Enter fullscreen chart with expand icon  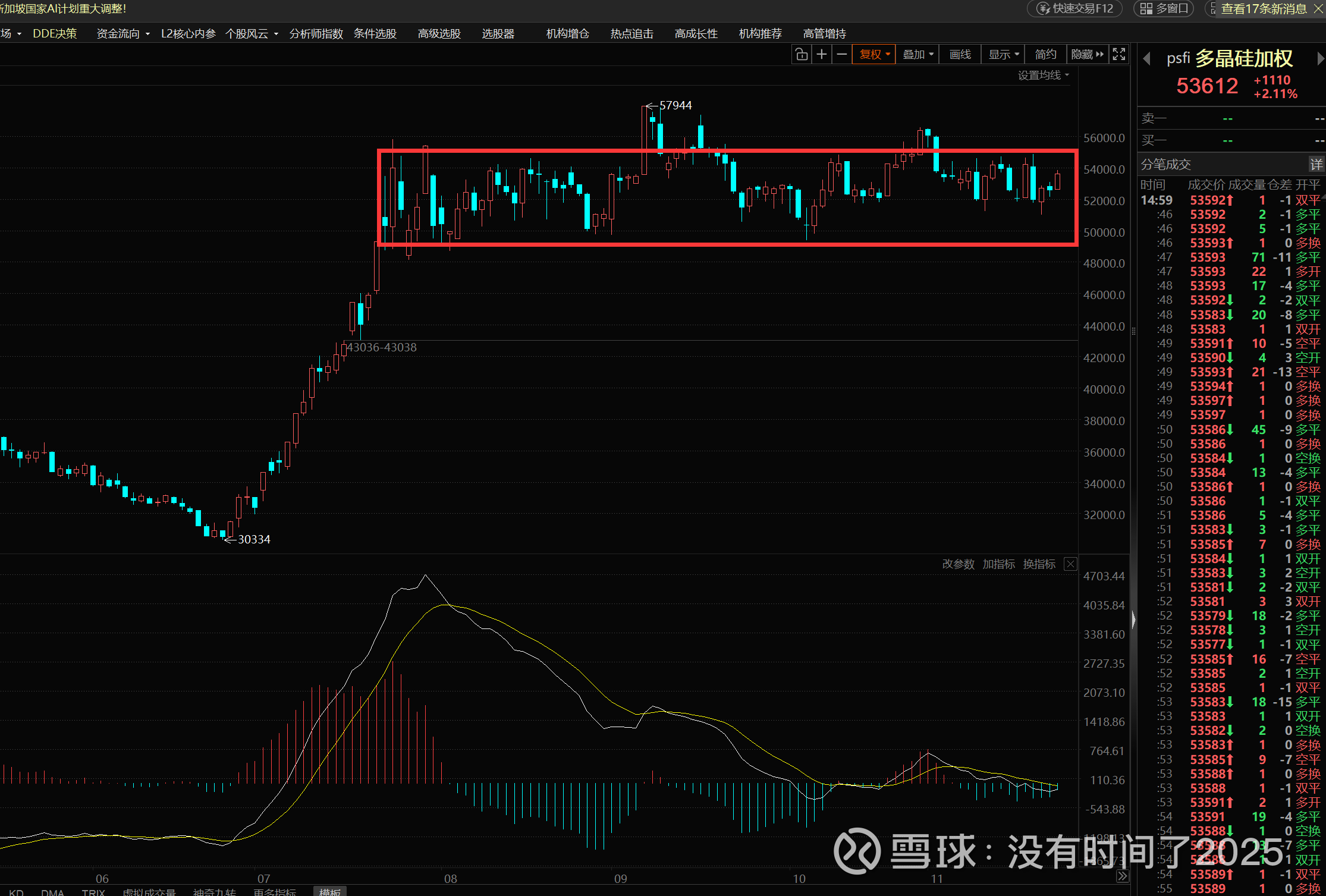coord(1119,55)
